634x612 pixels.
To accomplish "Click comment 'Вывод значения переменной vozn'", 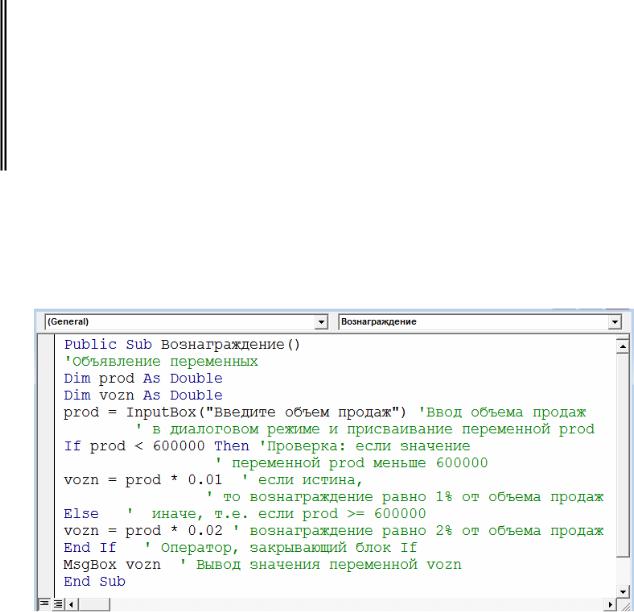I will 329,564.
